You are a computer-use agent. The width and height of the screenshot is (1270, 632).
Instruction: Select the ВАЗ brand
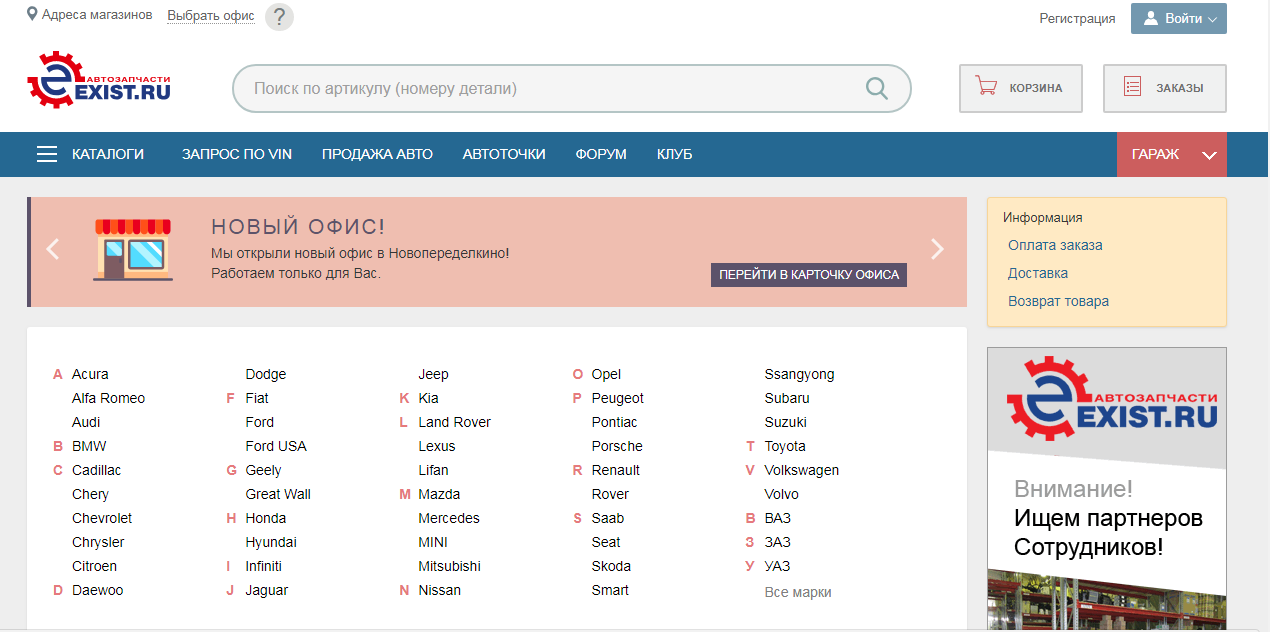click(778, 518)
